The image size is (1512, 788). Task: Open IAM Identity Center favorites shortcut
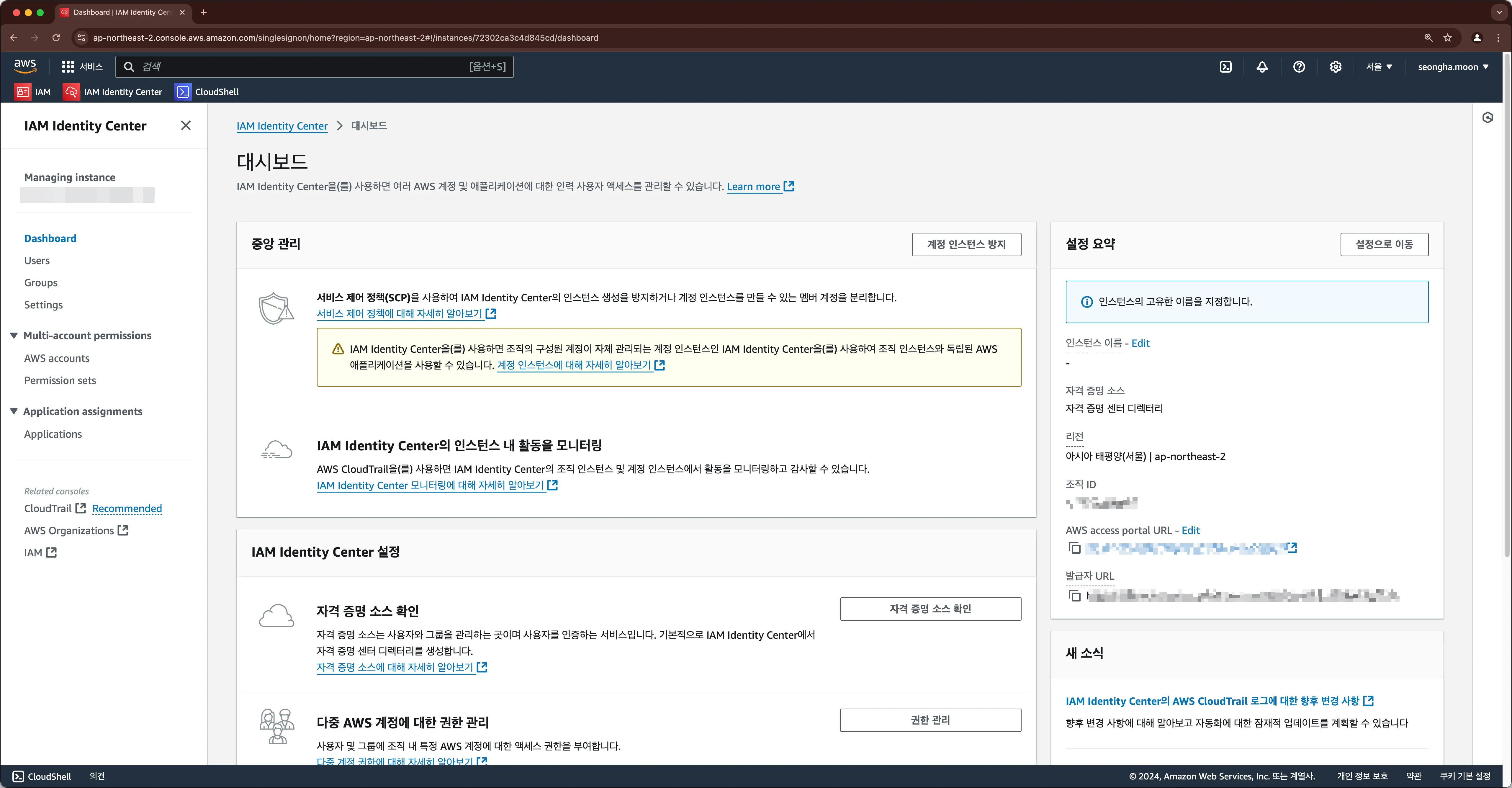coord(113,91)
